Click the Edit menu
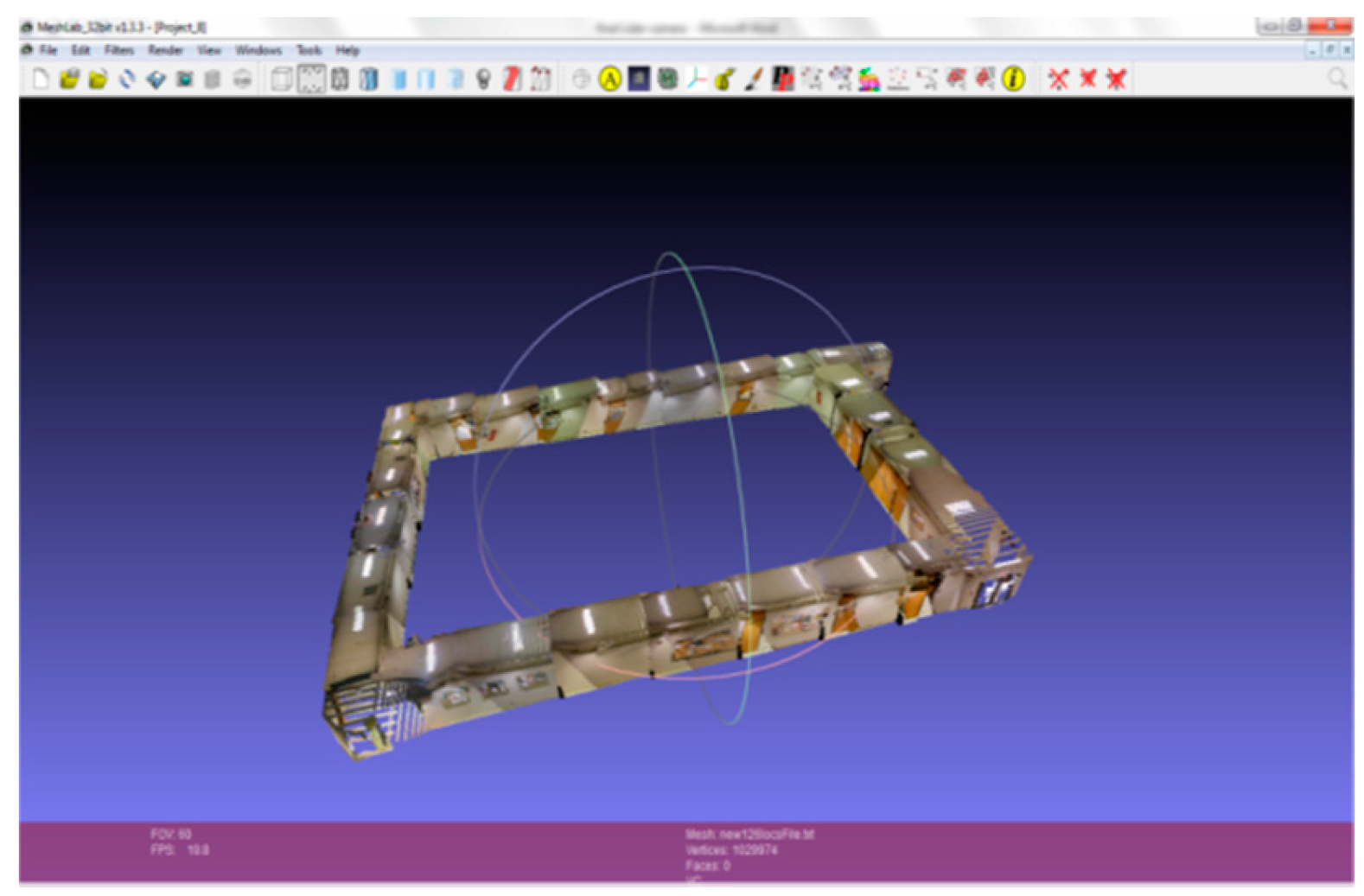The height and width of the screenshot is (896, 1364). pyautogui.click(x=80, y=50)
